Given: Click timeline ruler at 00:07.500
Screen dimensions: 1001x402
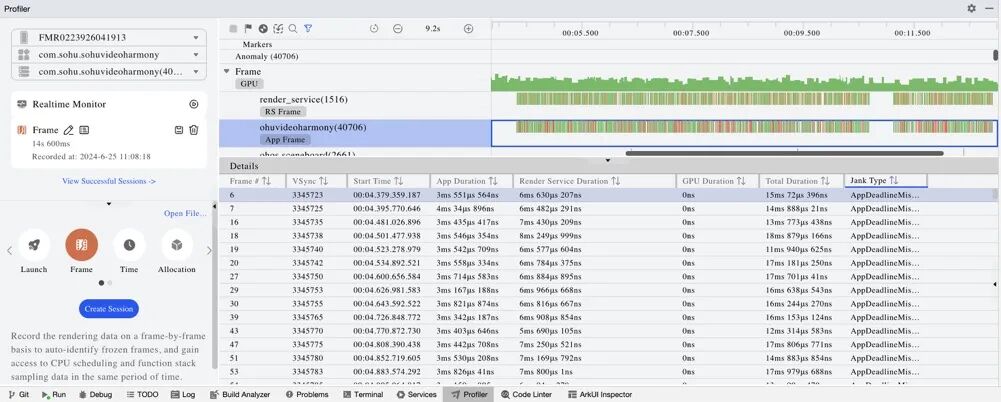Looking at the screenshot, I should pos(691,33).
